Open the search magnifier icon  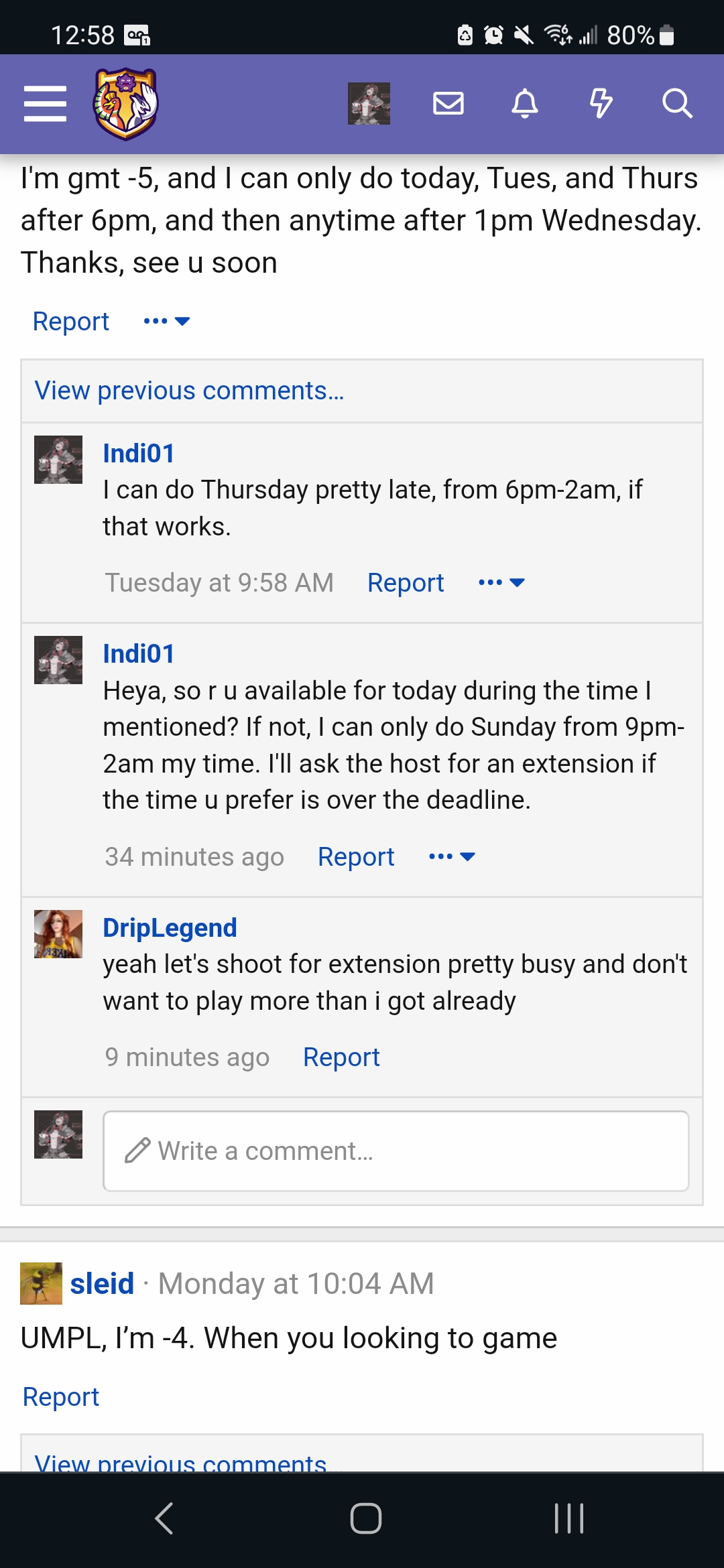tap(677, 104)
